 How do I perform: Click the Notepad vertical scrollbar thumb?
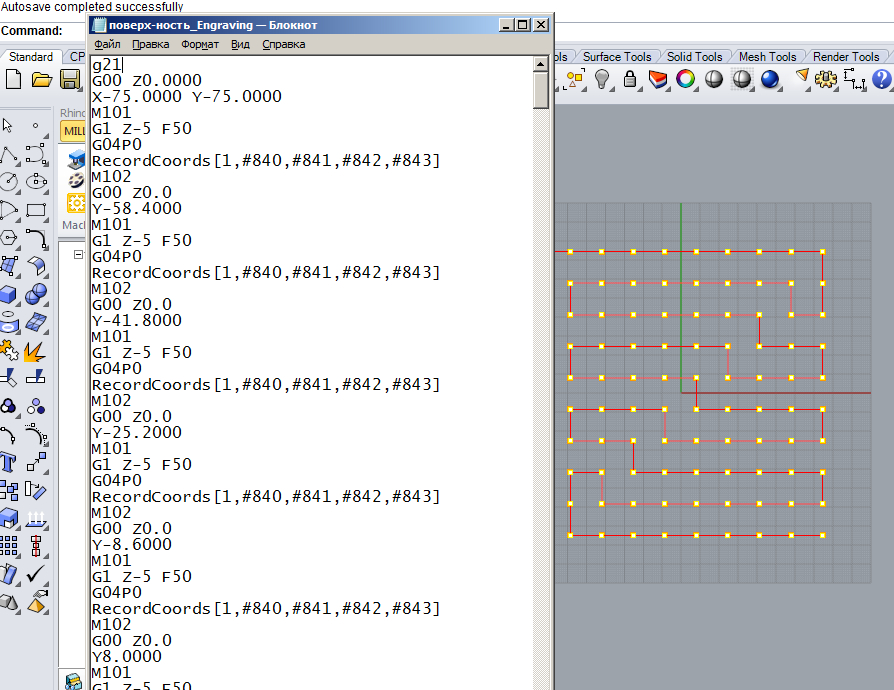[x=541, y=90]
